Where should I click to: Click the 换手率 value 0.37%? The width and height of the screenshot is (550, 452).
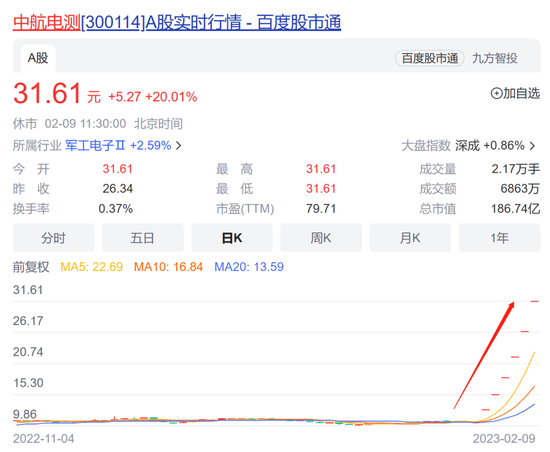point(115,209)
